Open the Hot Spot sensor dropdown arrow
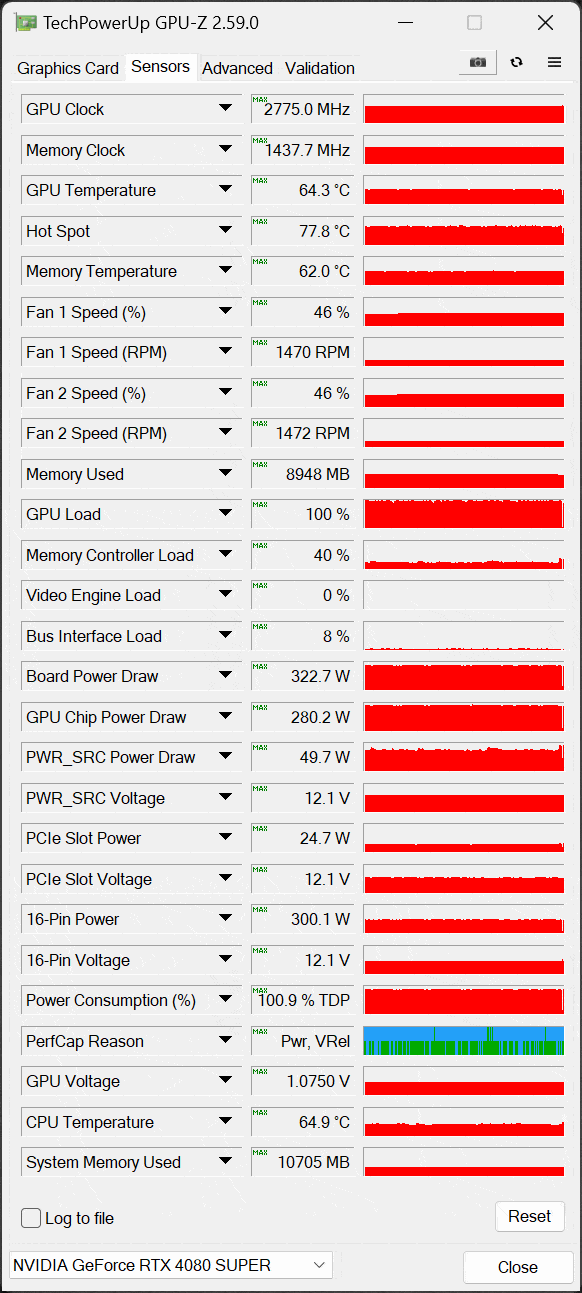 (x=225, y=231)
